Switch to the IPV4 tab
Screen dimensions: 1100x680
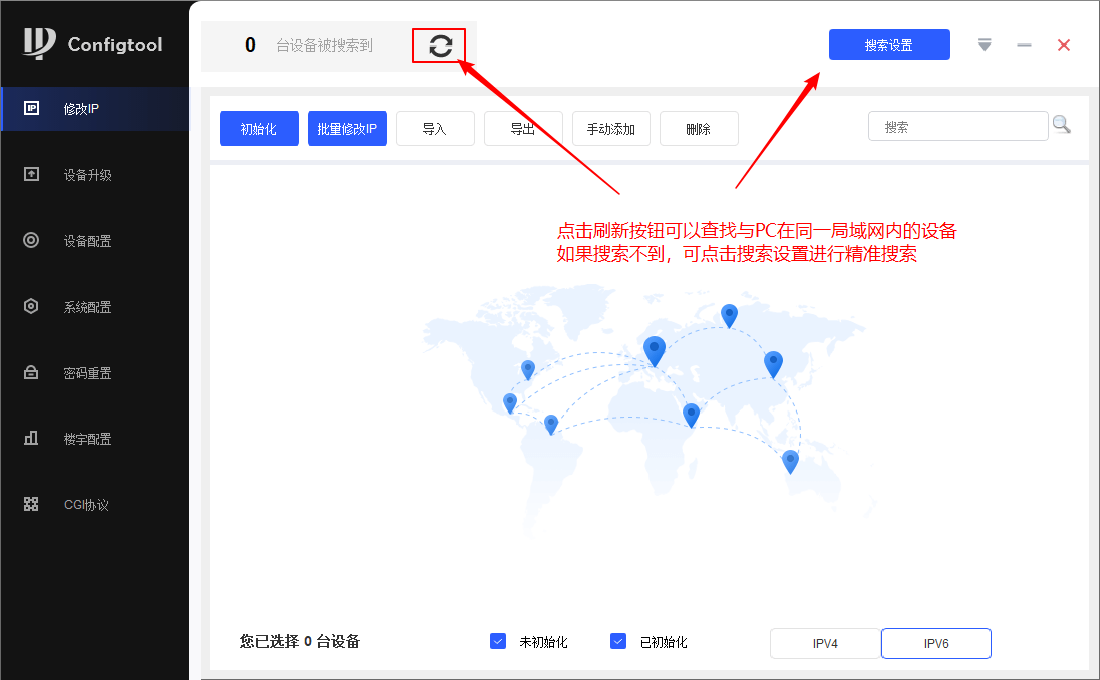[x=825, y=644]
